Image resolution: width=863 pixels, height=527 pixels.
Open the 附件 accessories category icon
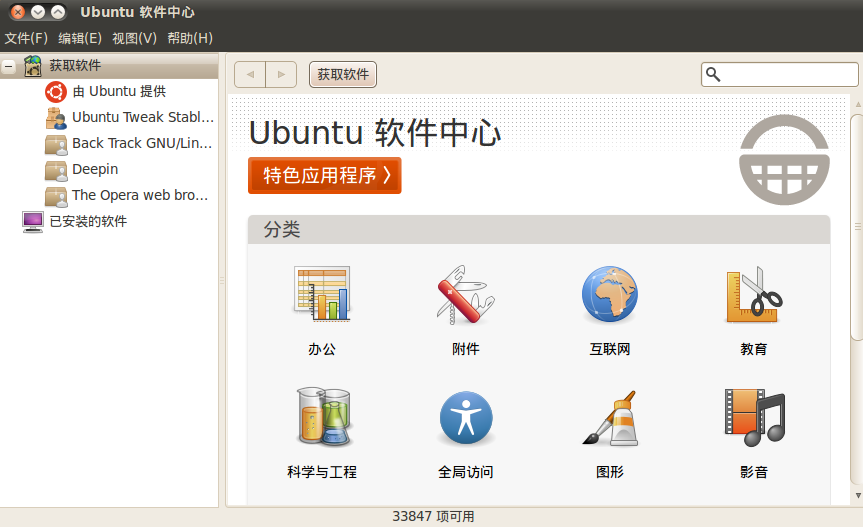pyautogui.click(x=466, y=294)
